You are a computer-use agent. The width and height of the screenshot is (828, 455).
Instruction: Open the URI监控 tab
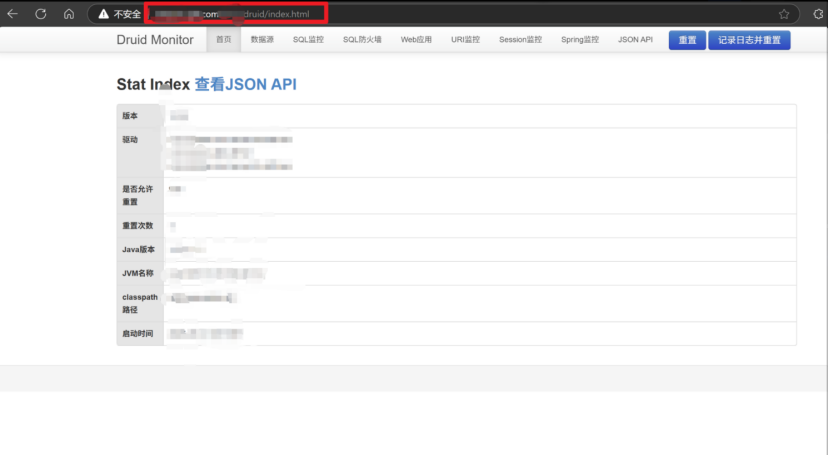click(x=465, y=40)
